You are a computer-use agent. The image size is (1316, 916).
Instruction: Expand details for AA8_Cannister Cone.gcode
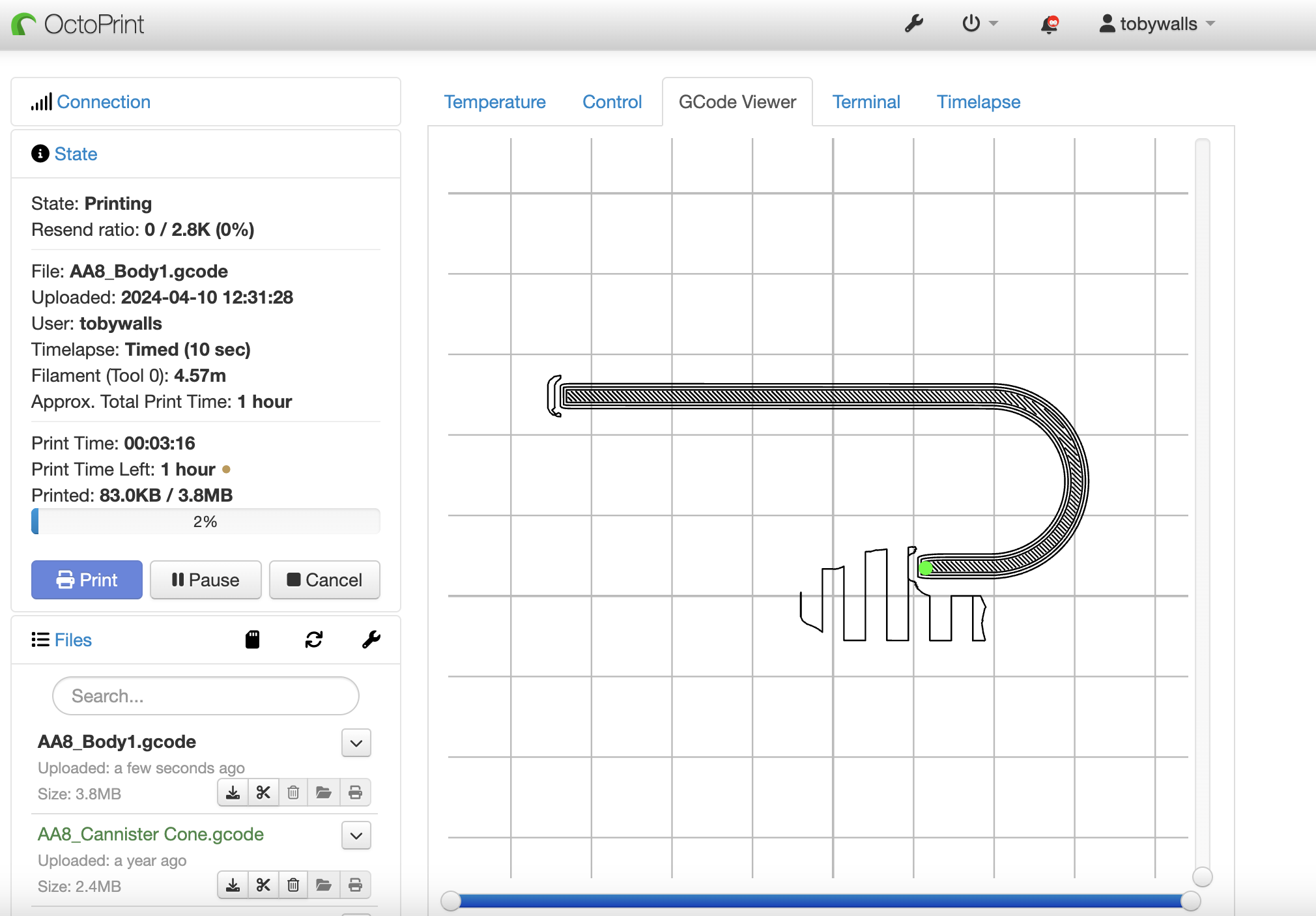click(356, 835)
